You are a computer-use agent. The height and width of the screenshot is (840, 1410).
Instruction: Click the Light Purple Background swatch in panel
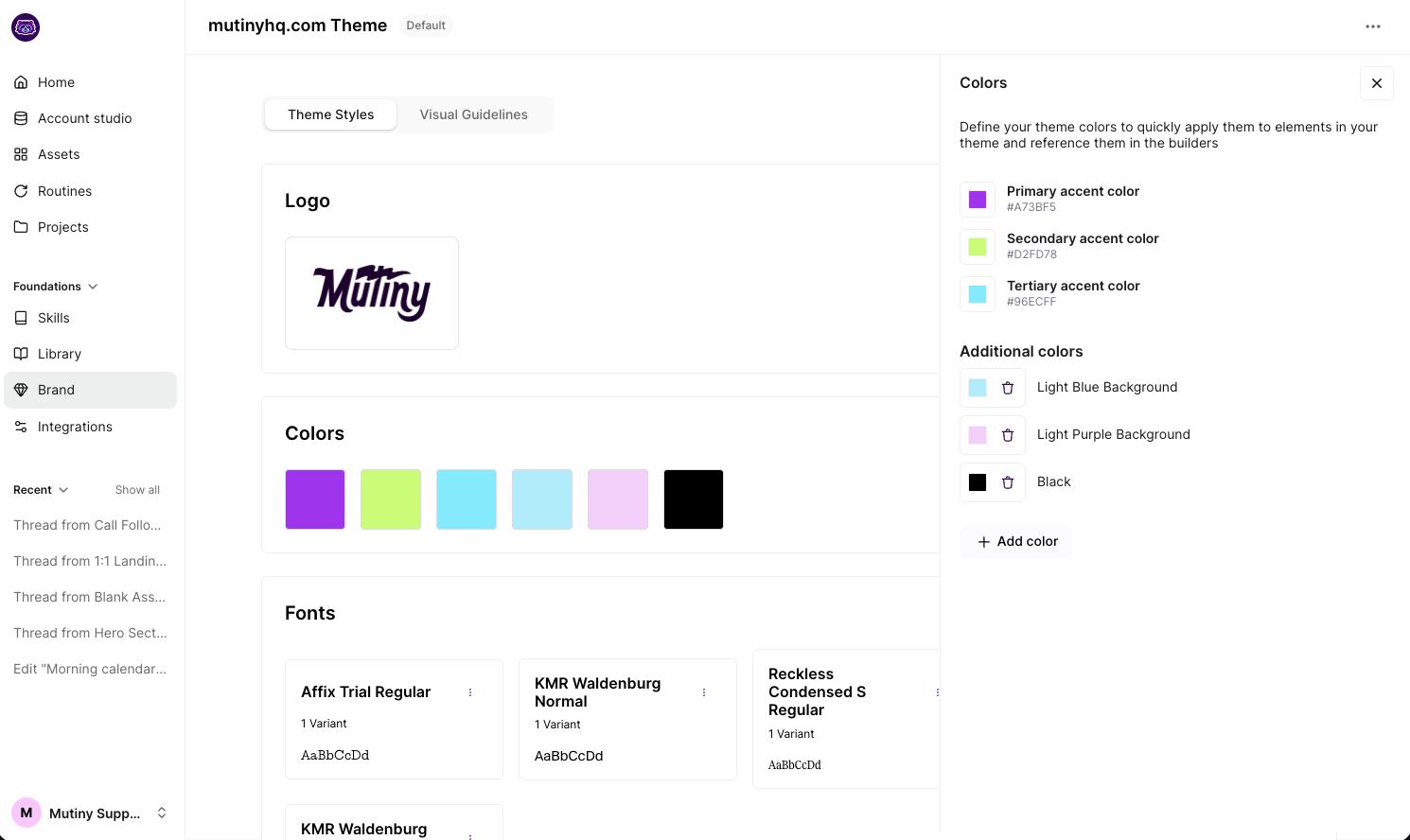point(978,435)
